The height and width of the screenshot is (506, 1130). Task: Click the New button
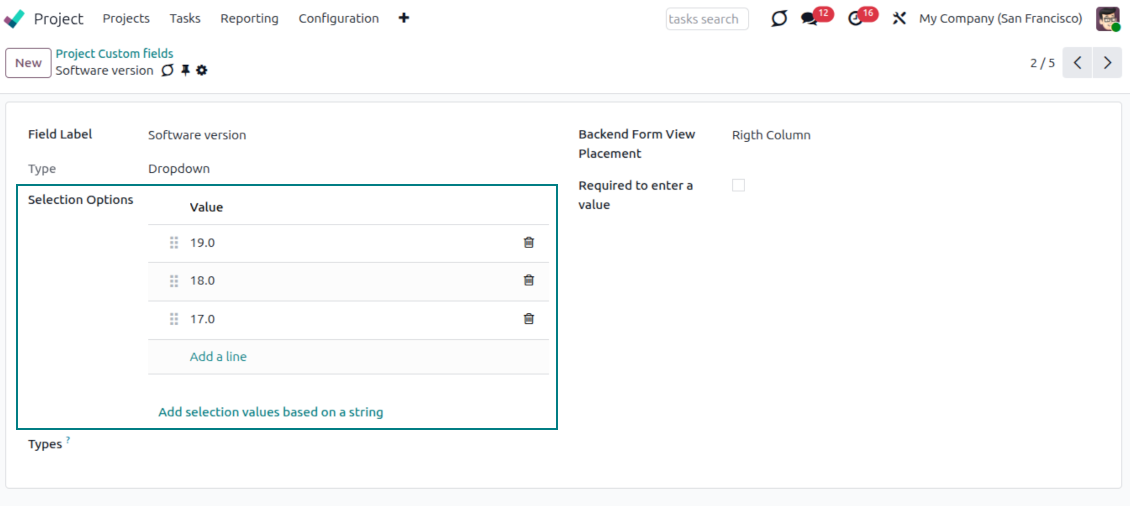point(28,63)
